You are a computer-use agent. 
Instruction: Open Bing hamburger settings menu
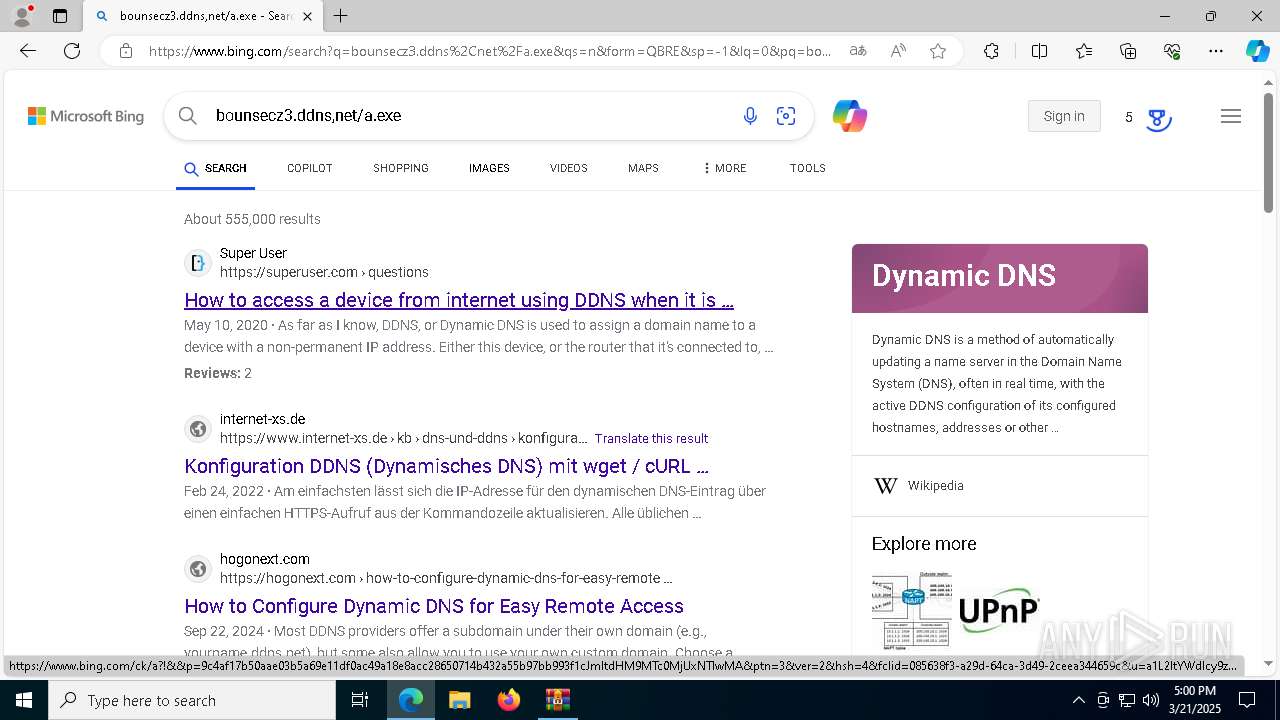click(x=1231, y=116)
